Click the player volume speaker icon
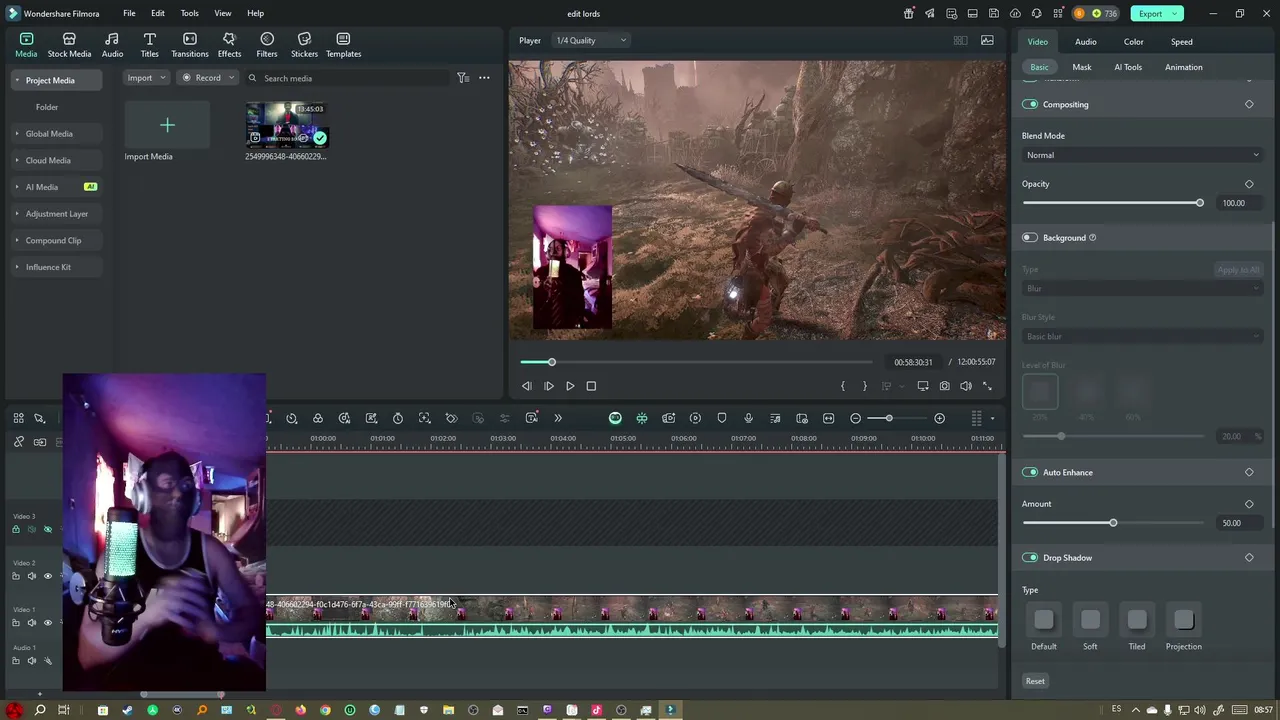Viewport: 1280px width, 720px height. pyautogui.click(x=966, y=386)
